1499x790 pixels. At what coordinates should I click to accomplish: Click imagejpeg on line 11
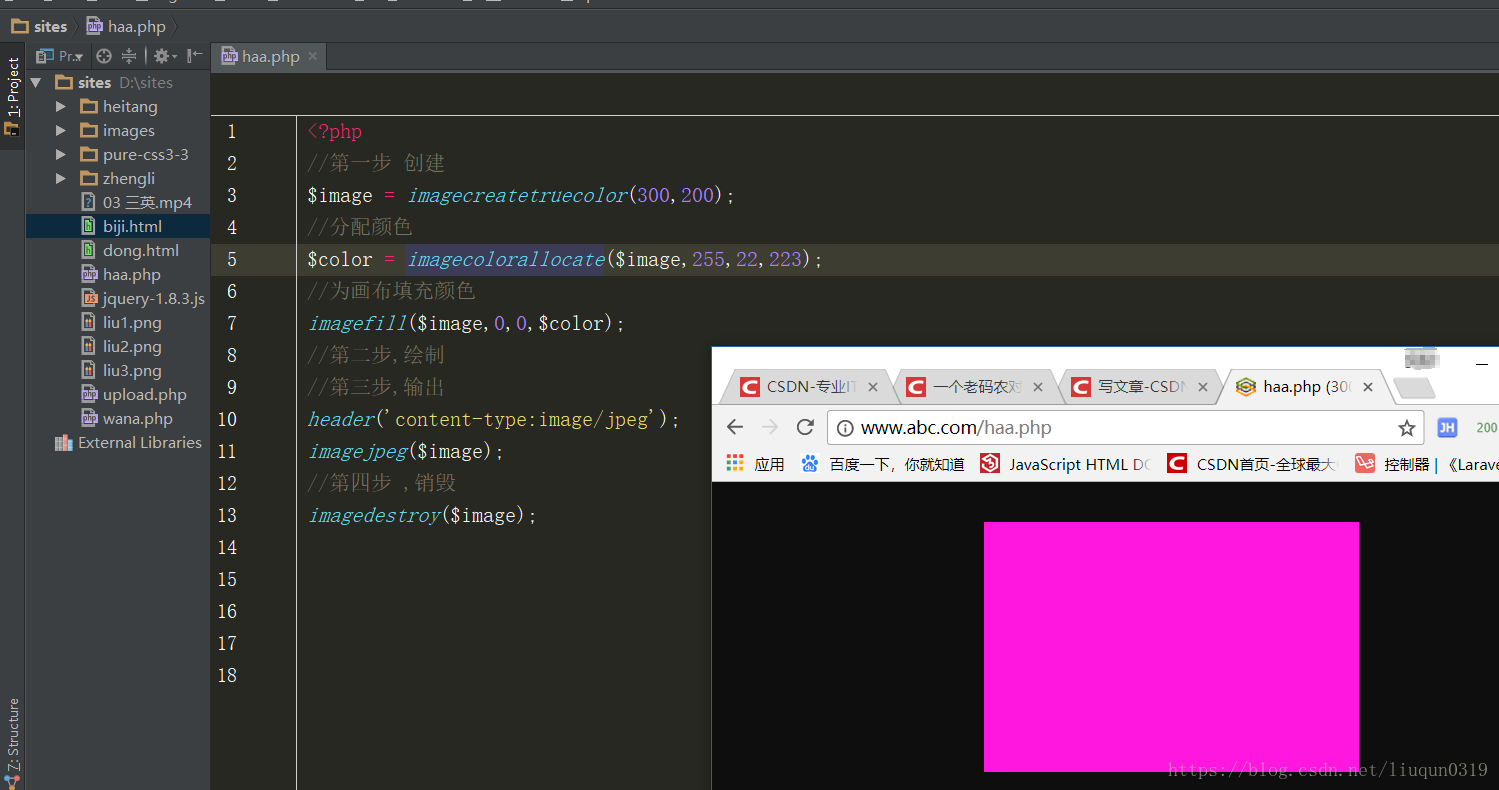point(357,451)
